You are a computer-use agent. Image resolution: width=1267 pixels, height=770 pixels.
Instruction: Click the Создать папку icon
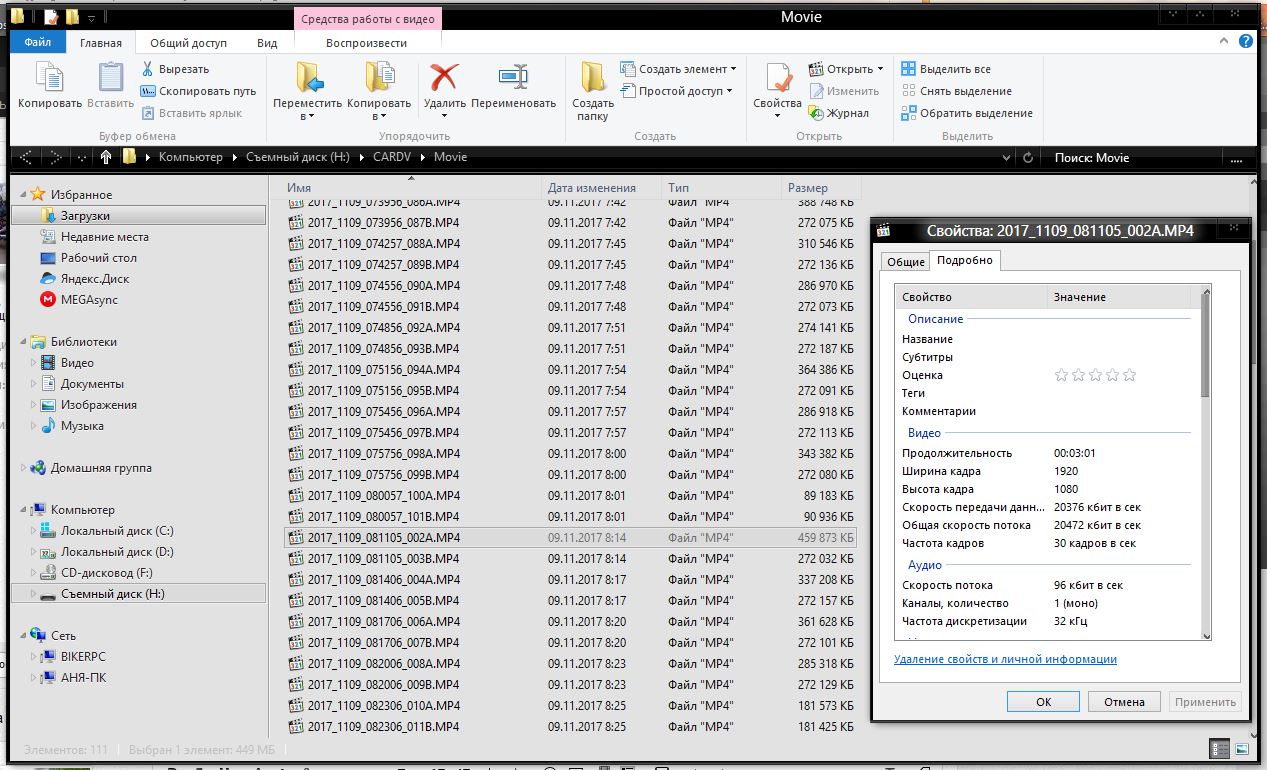[x=593, y=78]
